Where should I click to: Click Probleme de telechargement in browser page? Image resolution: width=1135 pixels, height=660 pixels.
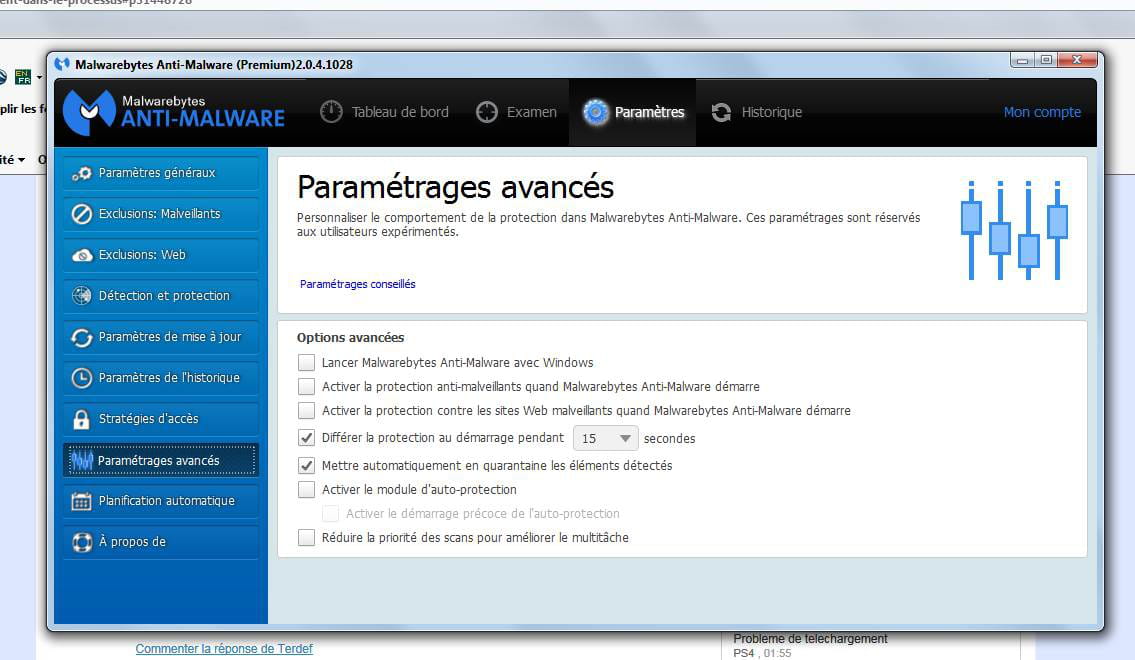click(x=810, y=639)
